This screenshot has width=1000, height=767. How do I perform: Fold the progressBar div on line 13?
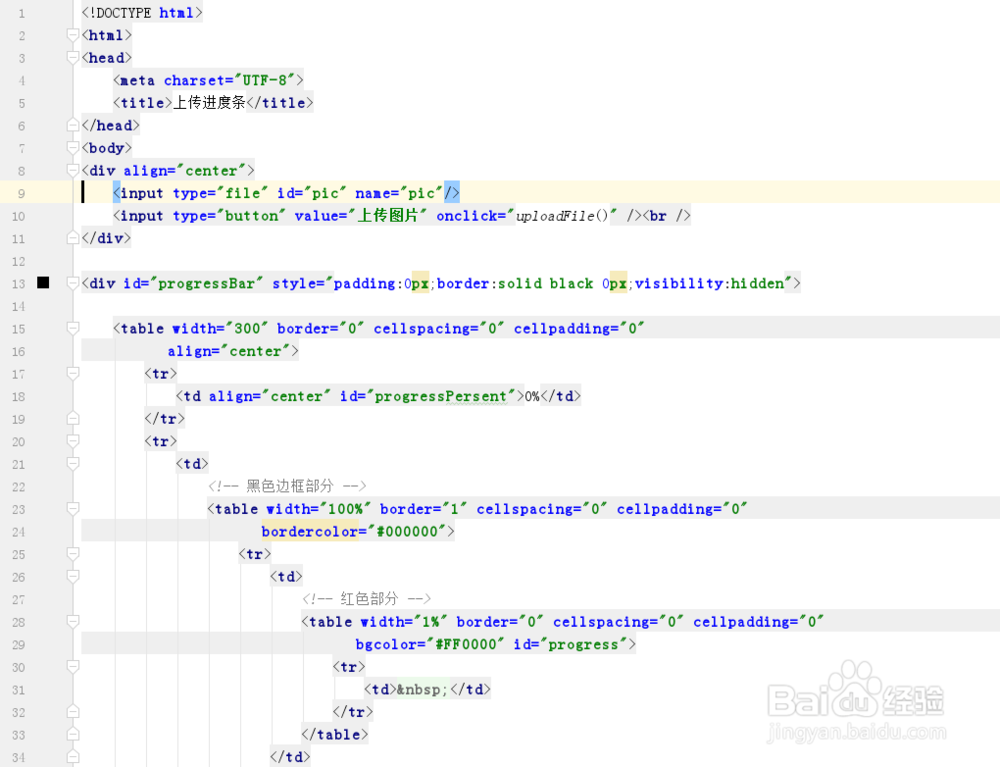pos(73,283)
